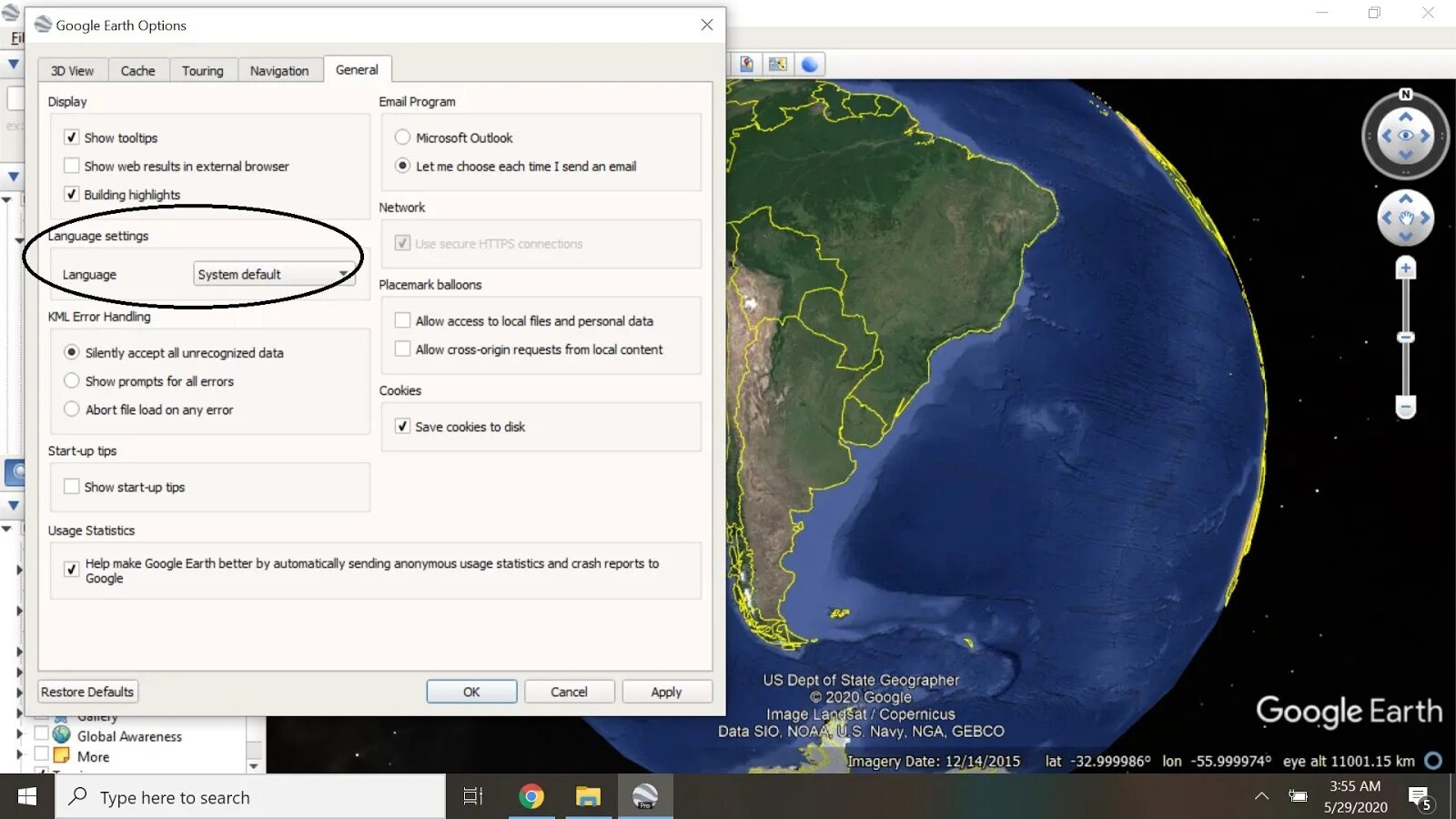
Task: Click the move-up arrow on the hand joystick
Action: (1406, 198)
